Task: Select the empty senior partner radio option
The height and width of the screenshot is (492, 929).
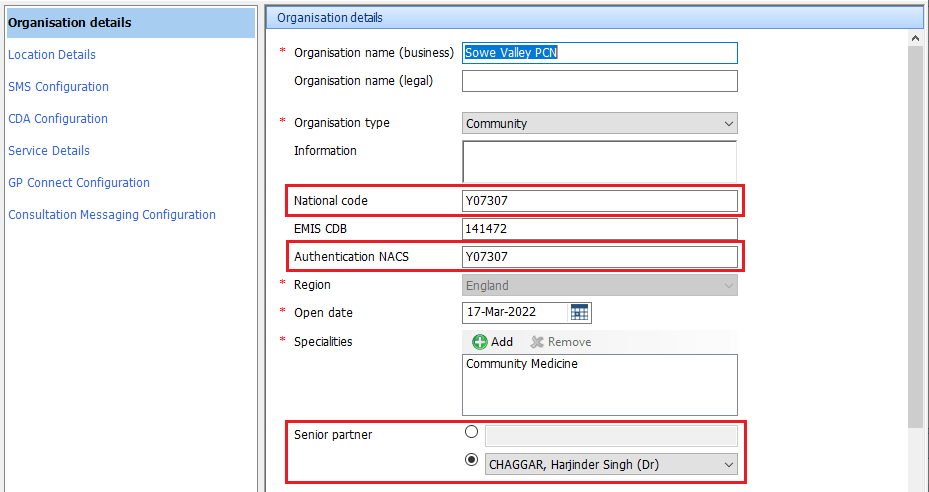Action: click(471, 434)
